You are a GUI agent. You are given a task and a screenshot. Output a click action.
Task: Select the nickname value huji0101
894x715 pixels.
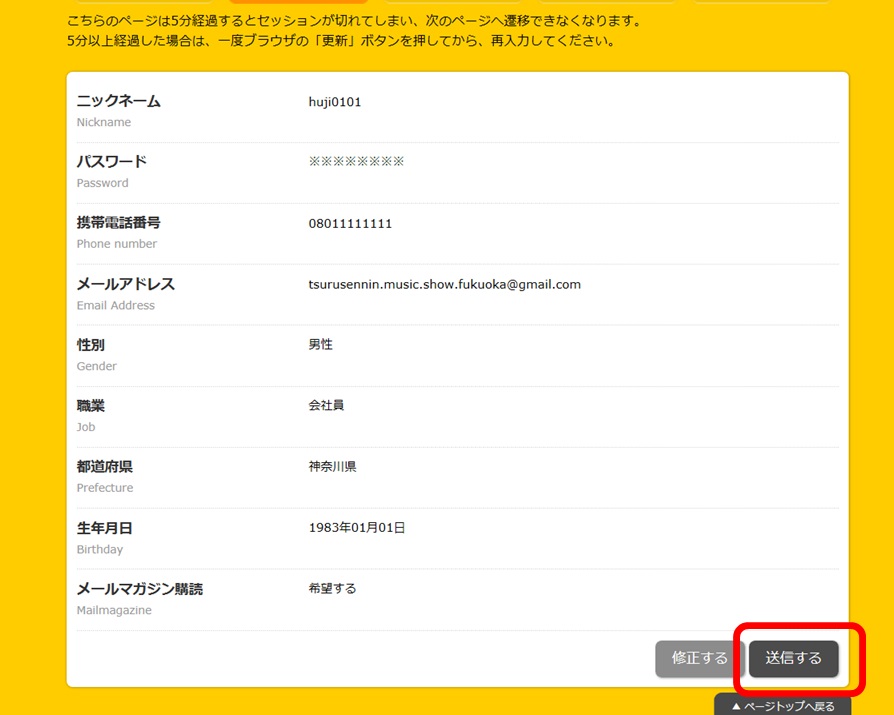[x=330, y=101]
